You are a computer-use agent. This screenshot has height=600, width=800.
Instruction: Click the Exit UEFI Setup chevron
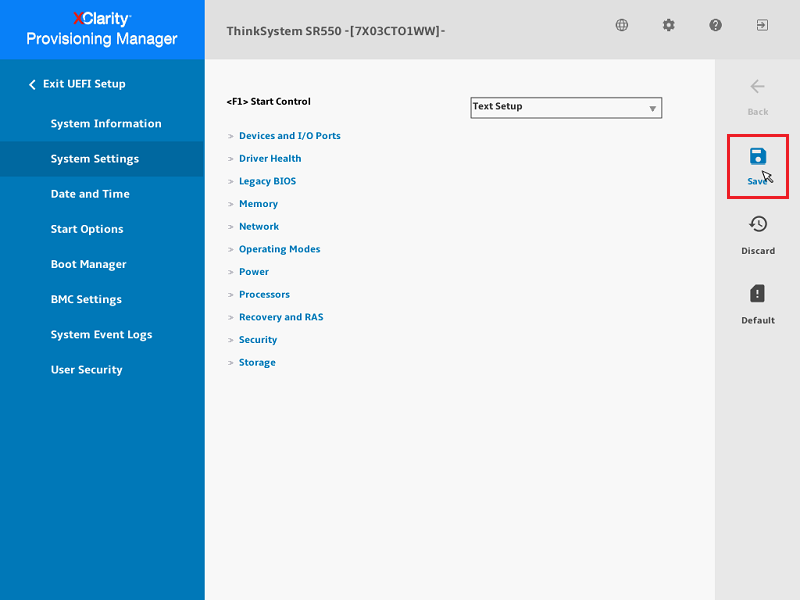click(32, 84)
